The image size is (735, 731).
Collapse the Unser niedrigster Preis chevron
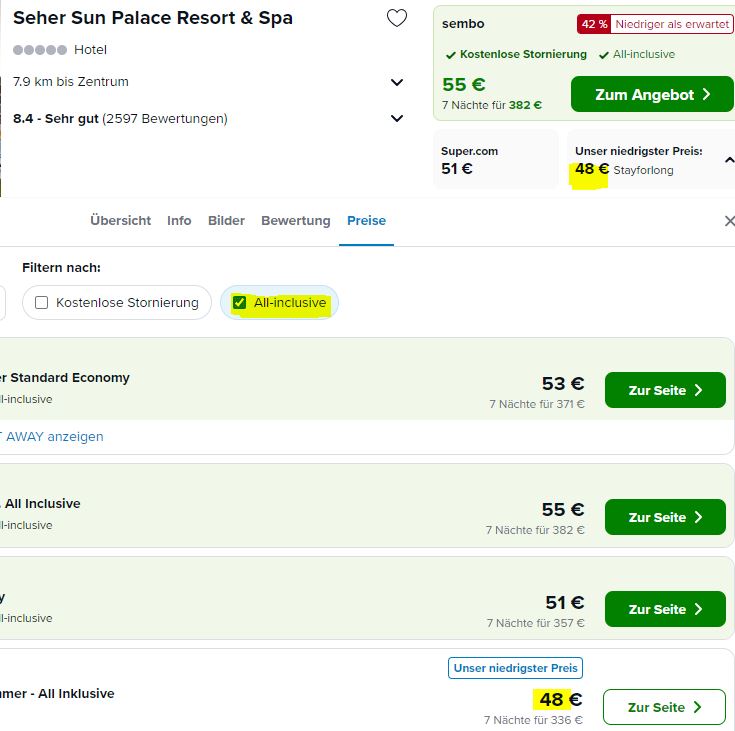pos(729,160)
